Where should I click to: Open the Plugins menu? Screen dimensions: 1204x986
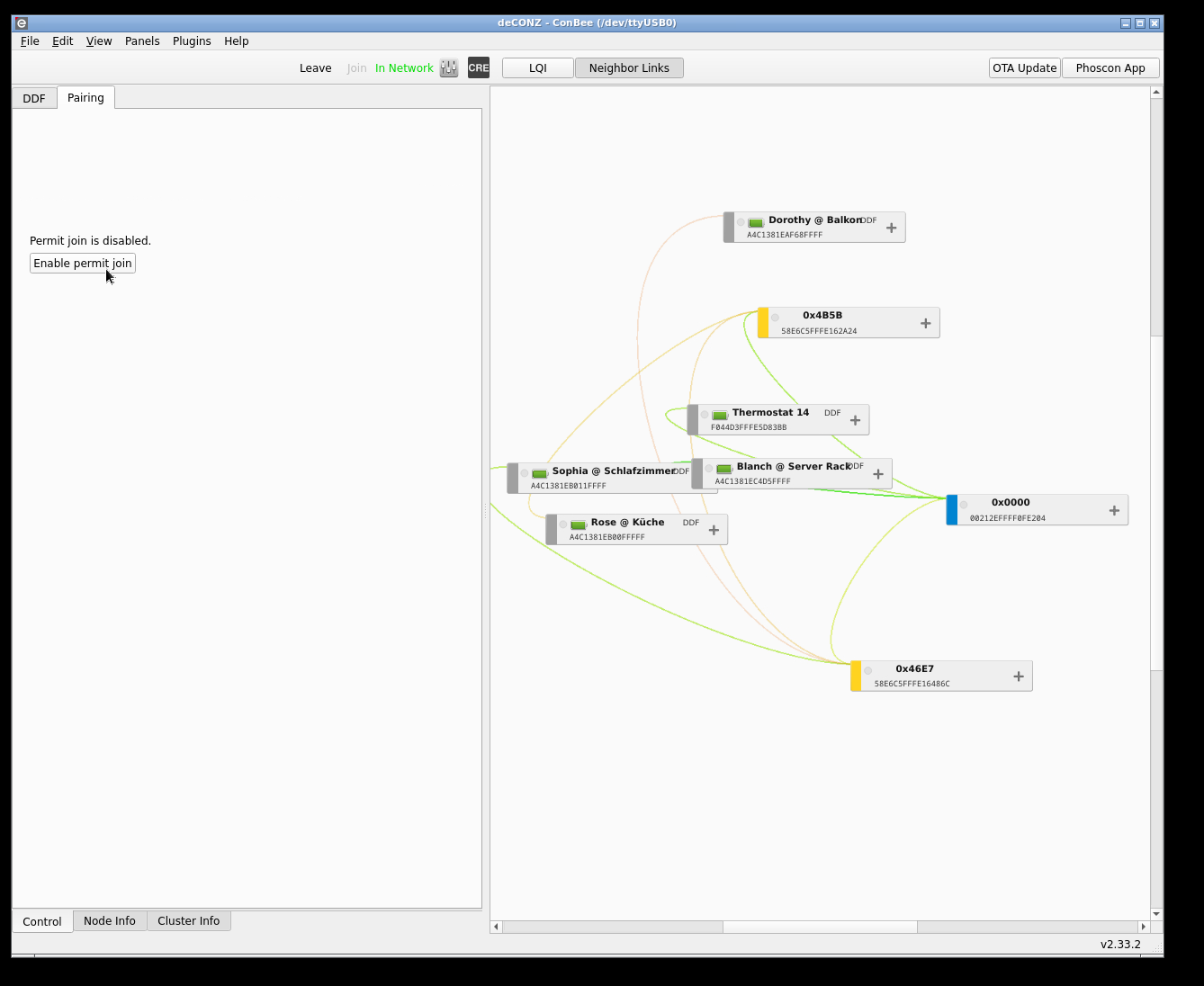192,41
